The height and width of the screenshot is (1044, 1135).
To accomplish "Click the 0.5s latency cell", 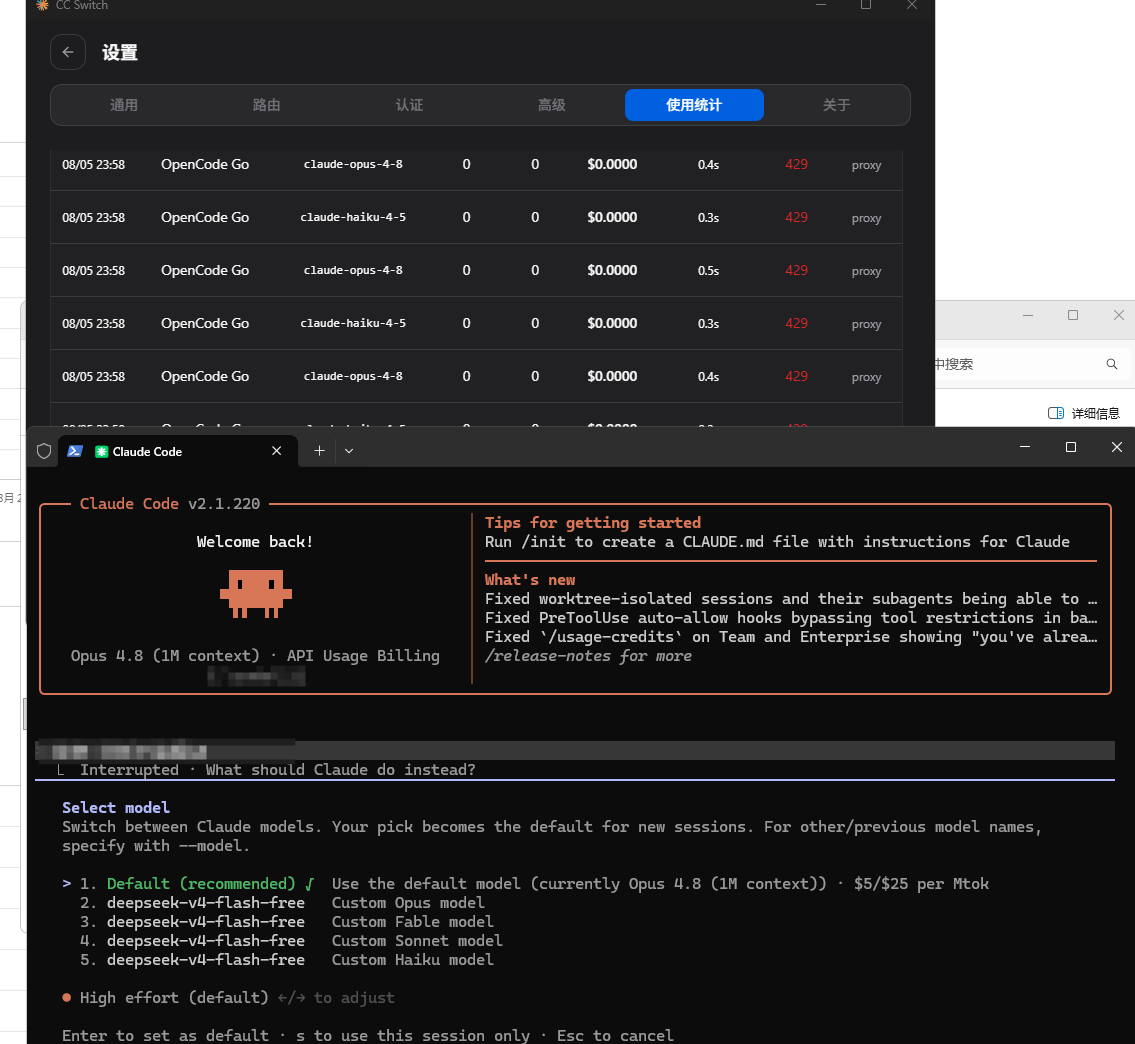I will (709, 271).
